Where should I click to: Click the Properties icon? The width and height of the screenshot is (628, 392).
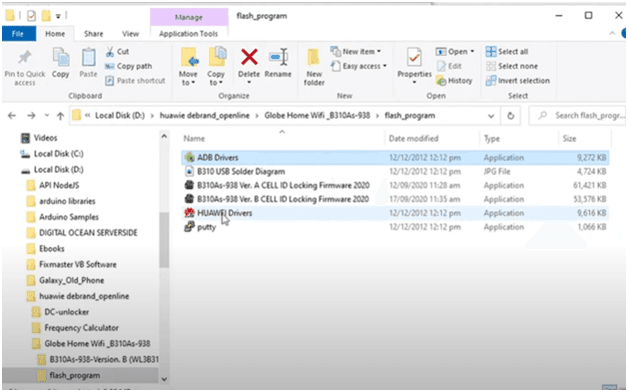coord(414,57)
